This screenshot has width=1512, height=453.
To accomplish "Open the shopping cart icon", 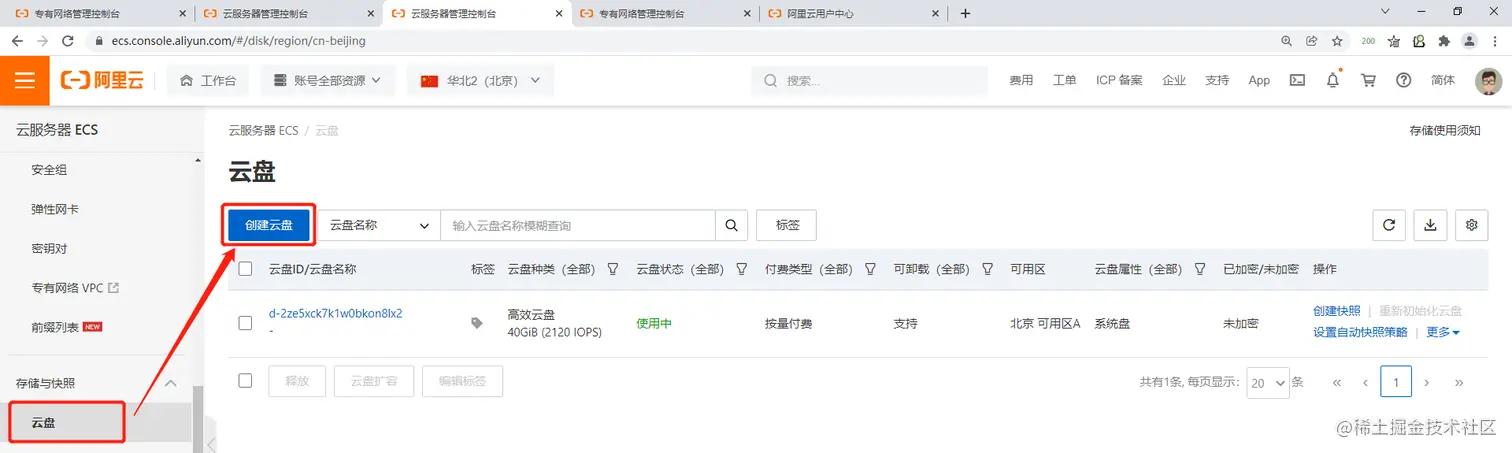I will tap(1368, 81).
